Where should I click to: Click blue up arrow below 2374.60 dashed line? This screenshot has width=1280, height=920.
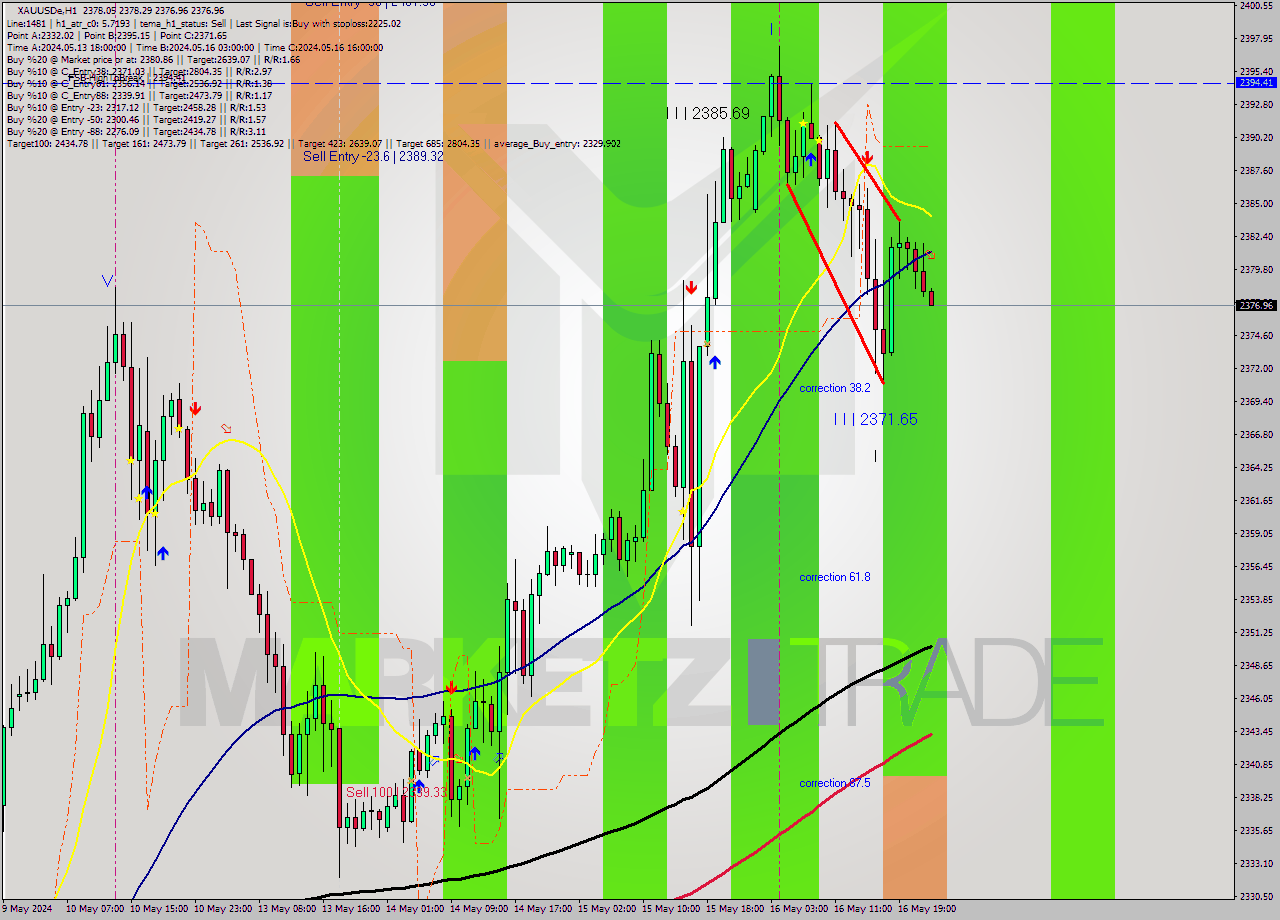[x=715, y=361]
